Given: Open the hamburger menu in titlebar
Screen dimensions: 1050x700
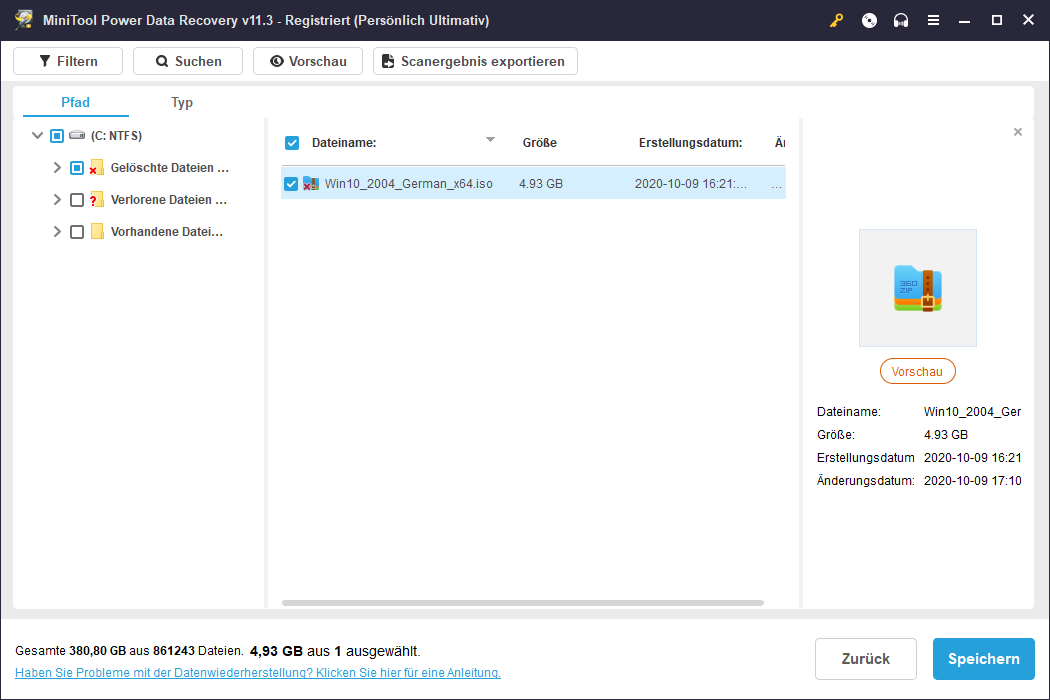Looking at the screenshot, I should [933, 19].
